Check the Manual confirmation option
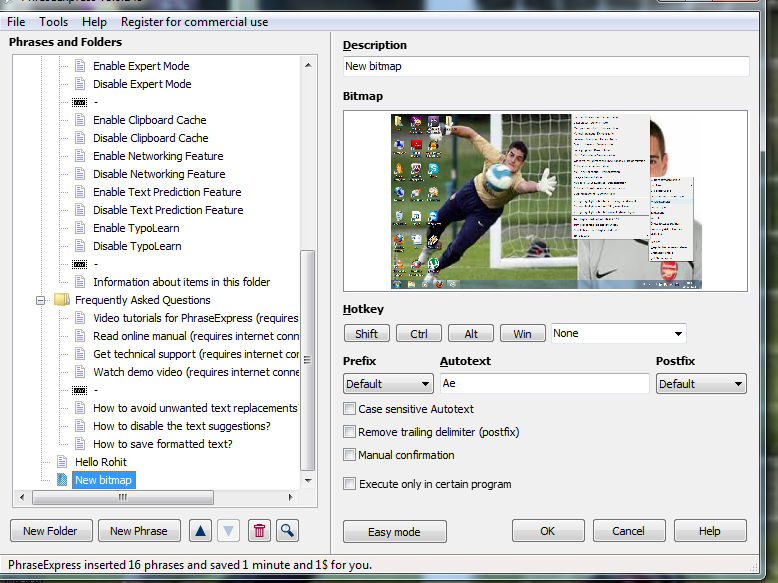Viewport: 778px width, 583px height. click(349, 455)
